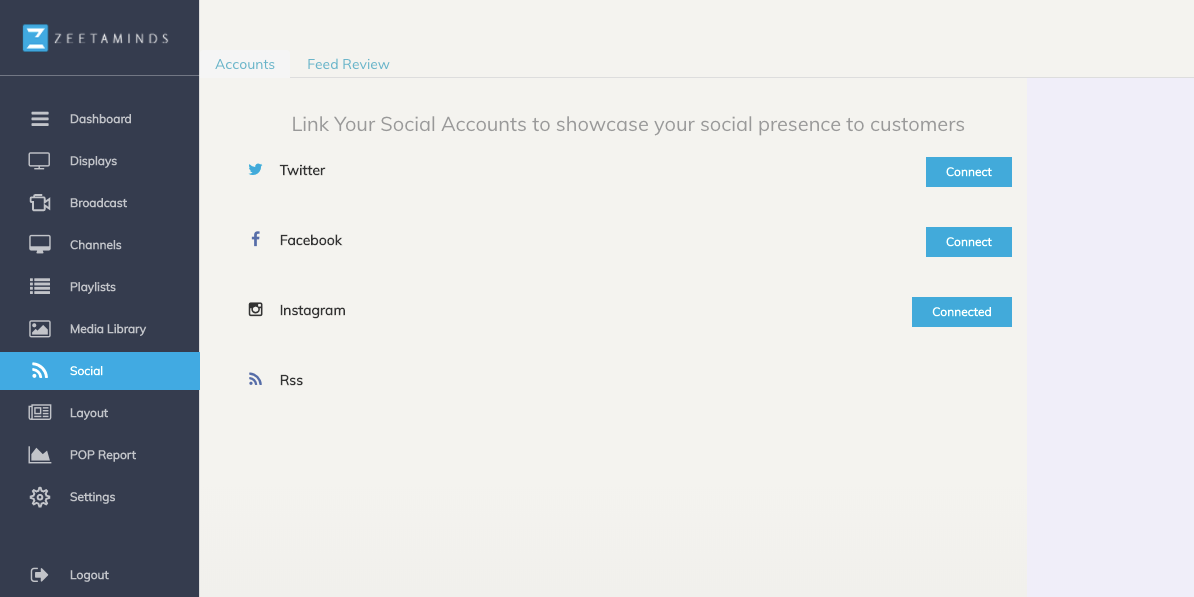Click the Instagram Connected button
This screenshot has height=597, width=1194.
pyautogui.click(x=962, y=312)
